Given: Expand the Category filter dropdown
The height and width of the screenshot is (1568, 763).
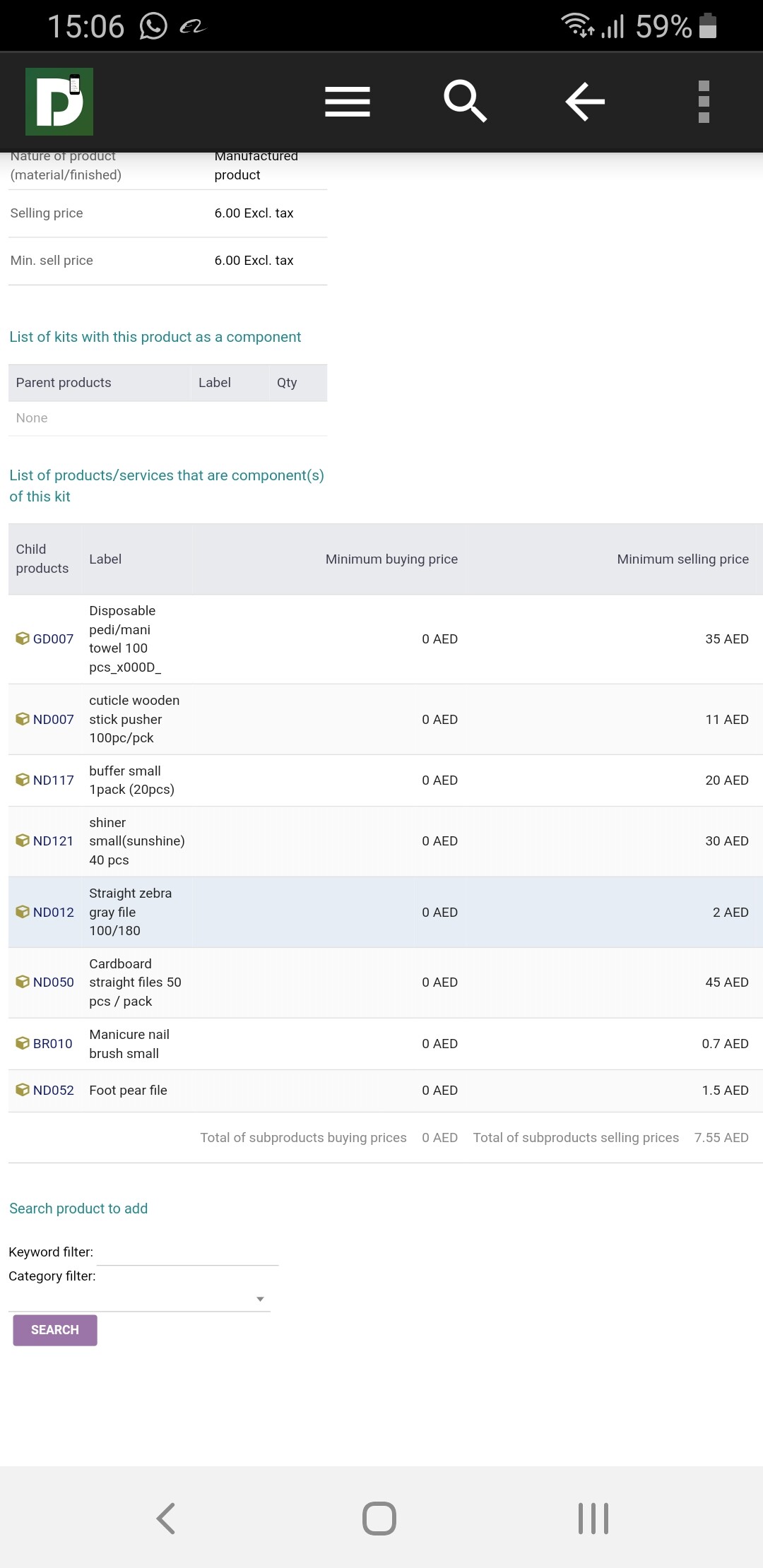Looking at the screenshot, I should click(x=139, y=1299).
